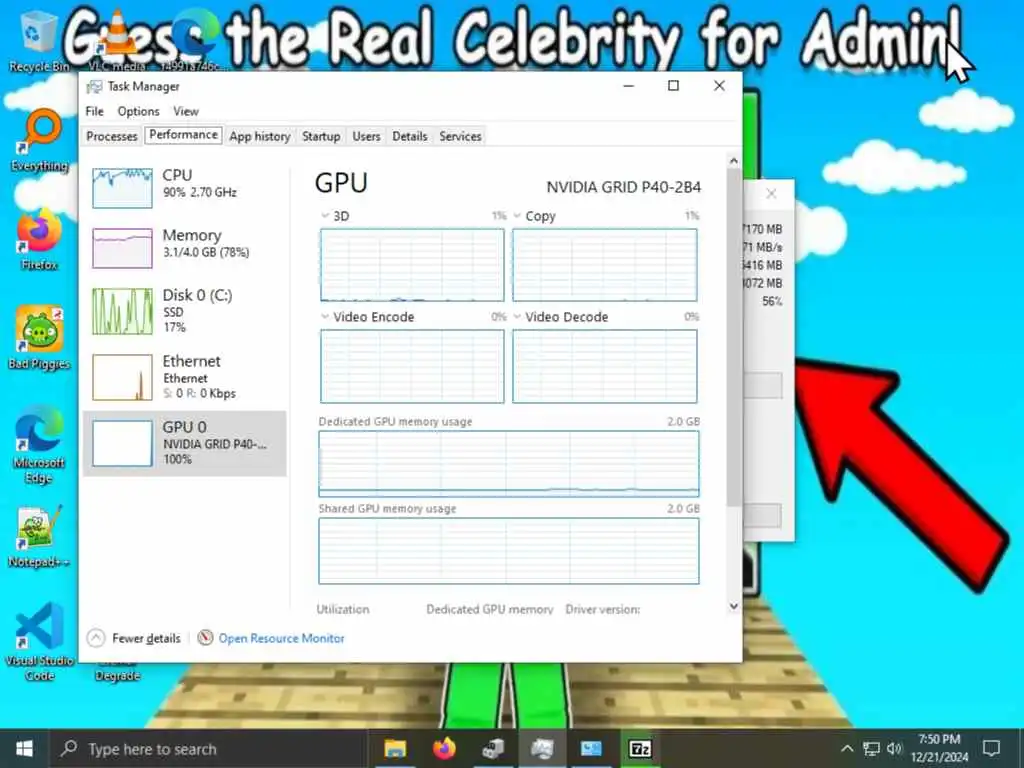Click the Dedicated GPU memory usage graph

click(x=509, y=463)
